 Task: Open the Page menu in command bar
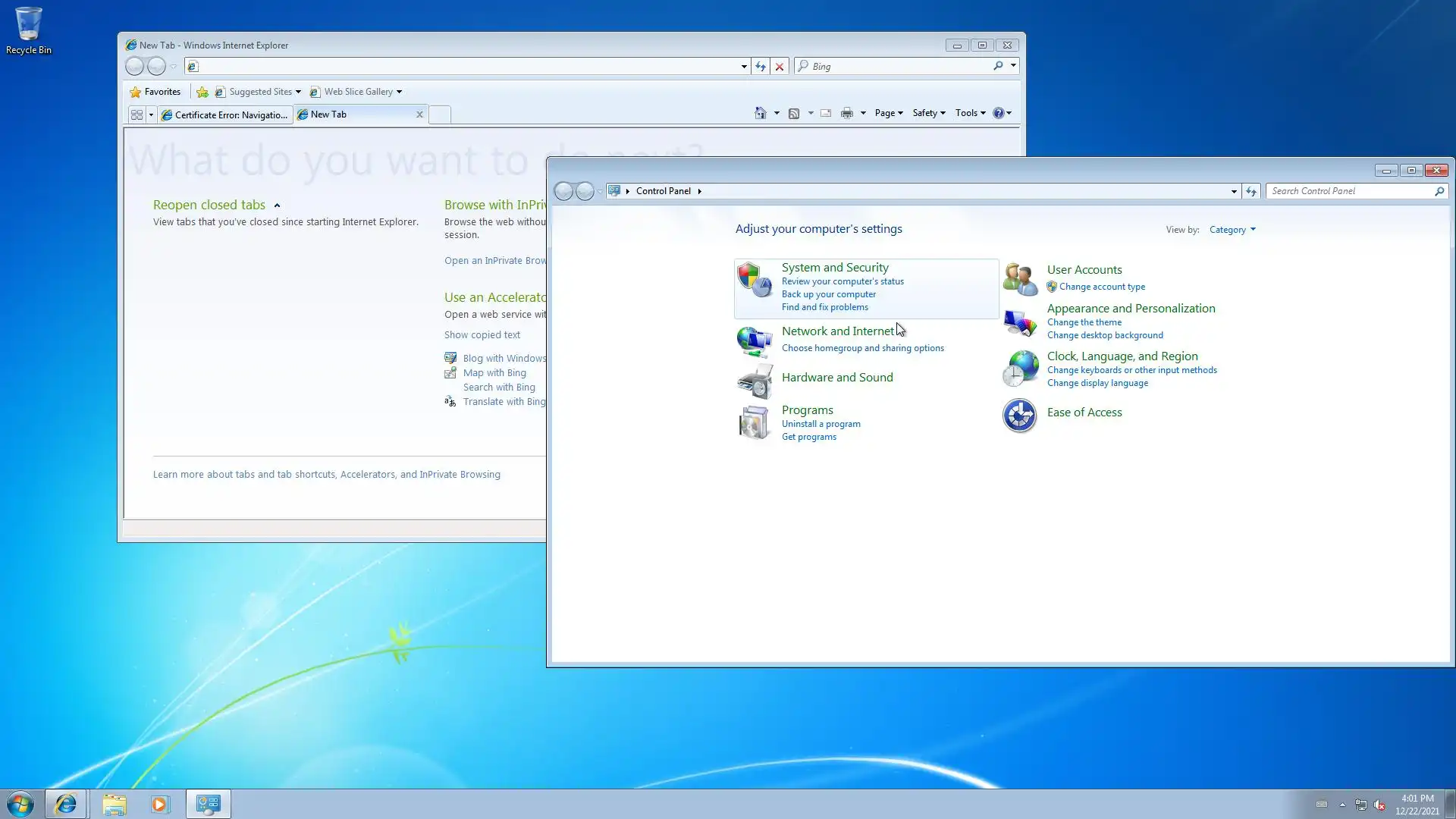[888, 113]
